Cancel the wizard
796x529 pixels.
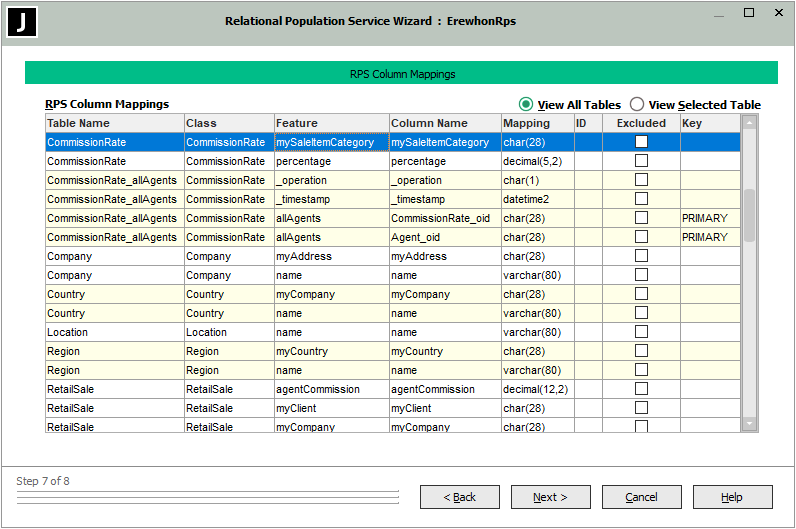[x=641, y=497]
